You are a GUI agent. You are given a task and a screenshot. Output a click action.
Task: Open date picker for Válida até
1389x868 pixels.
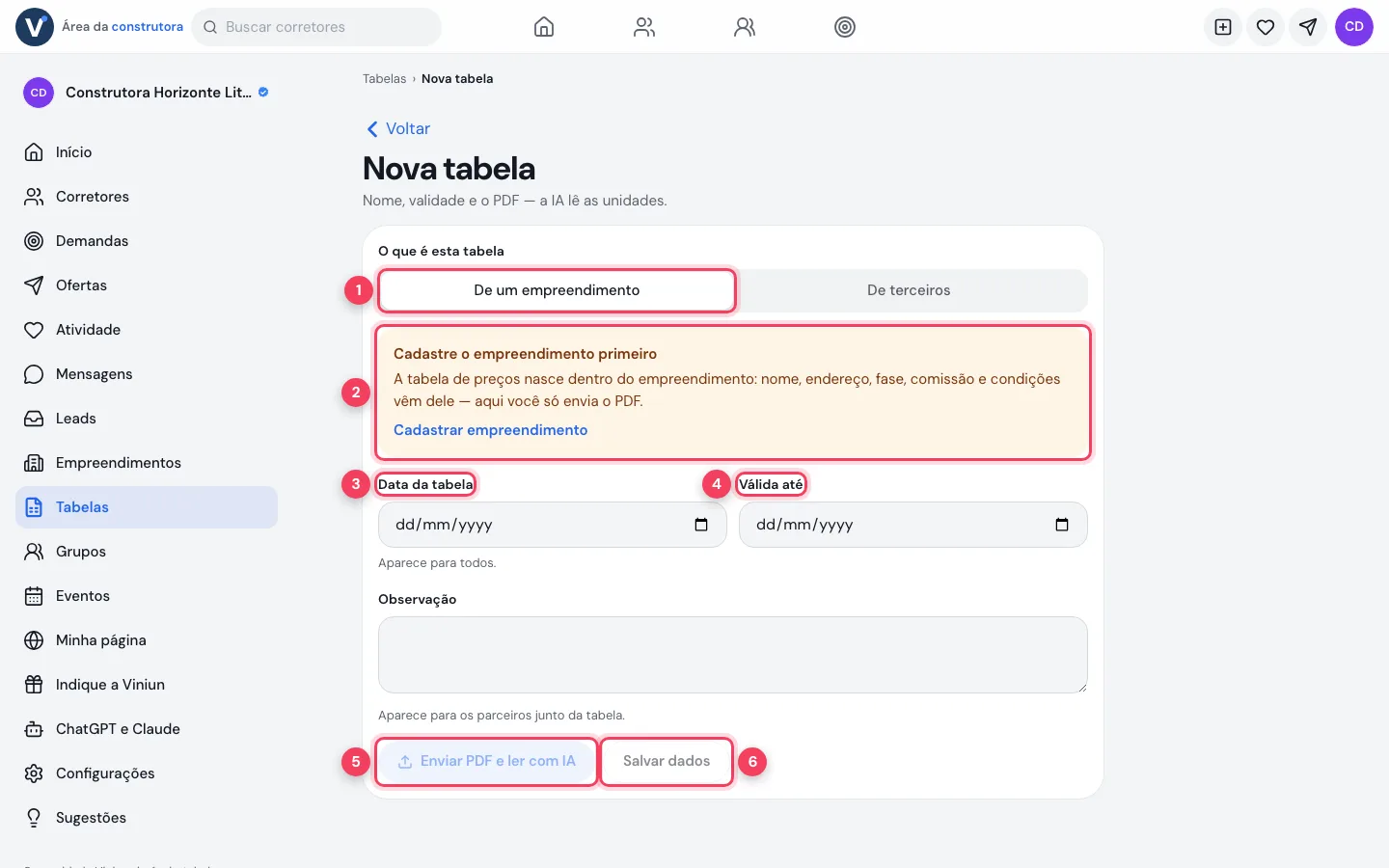click(x=1062, y=525)
